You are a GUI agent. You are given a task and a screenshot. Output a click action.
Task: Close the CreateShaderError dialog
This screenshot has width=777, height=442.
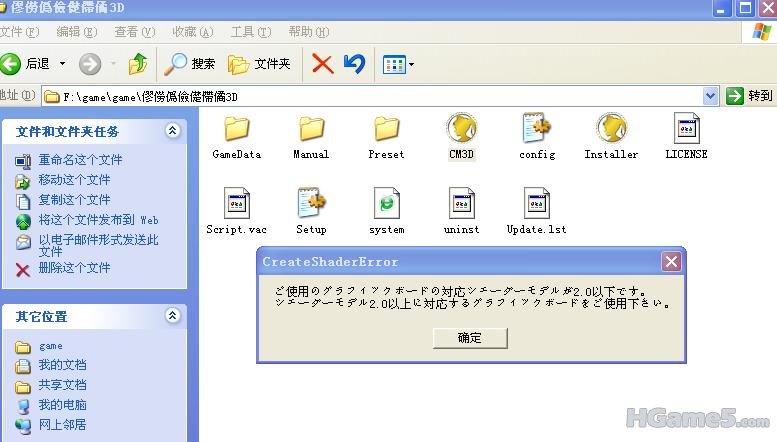(671, 262)
